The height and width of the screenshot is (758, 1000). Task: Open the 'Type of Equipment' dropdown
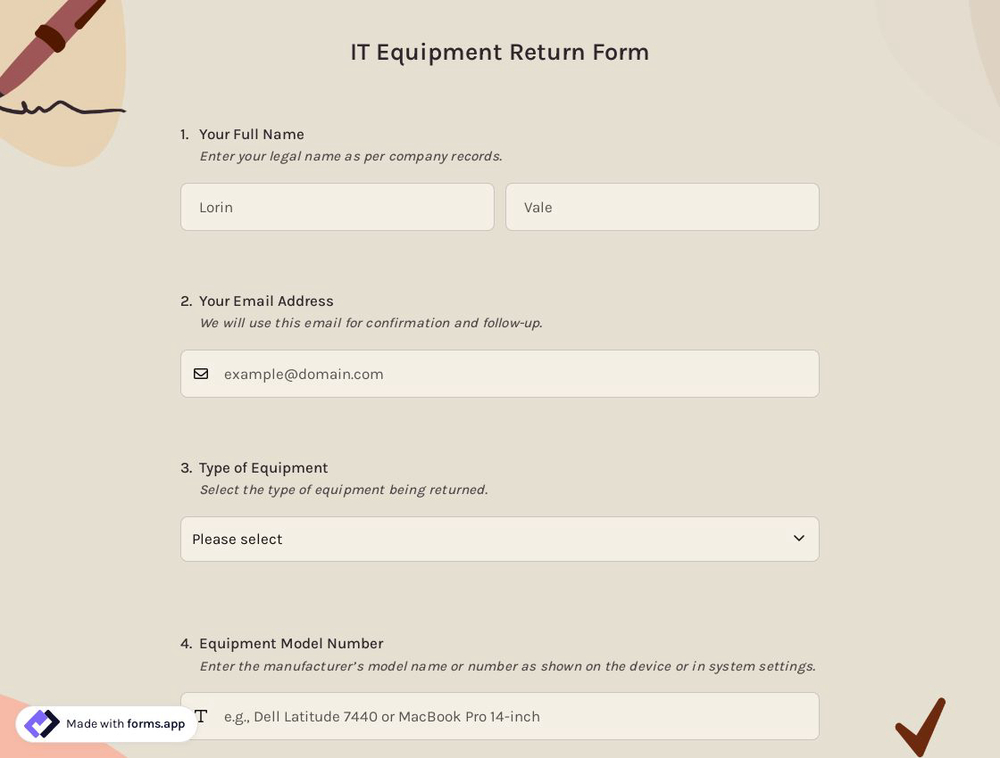pyautogui.click(x=499, y=538)
